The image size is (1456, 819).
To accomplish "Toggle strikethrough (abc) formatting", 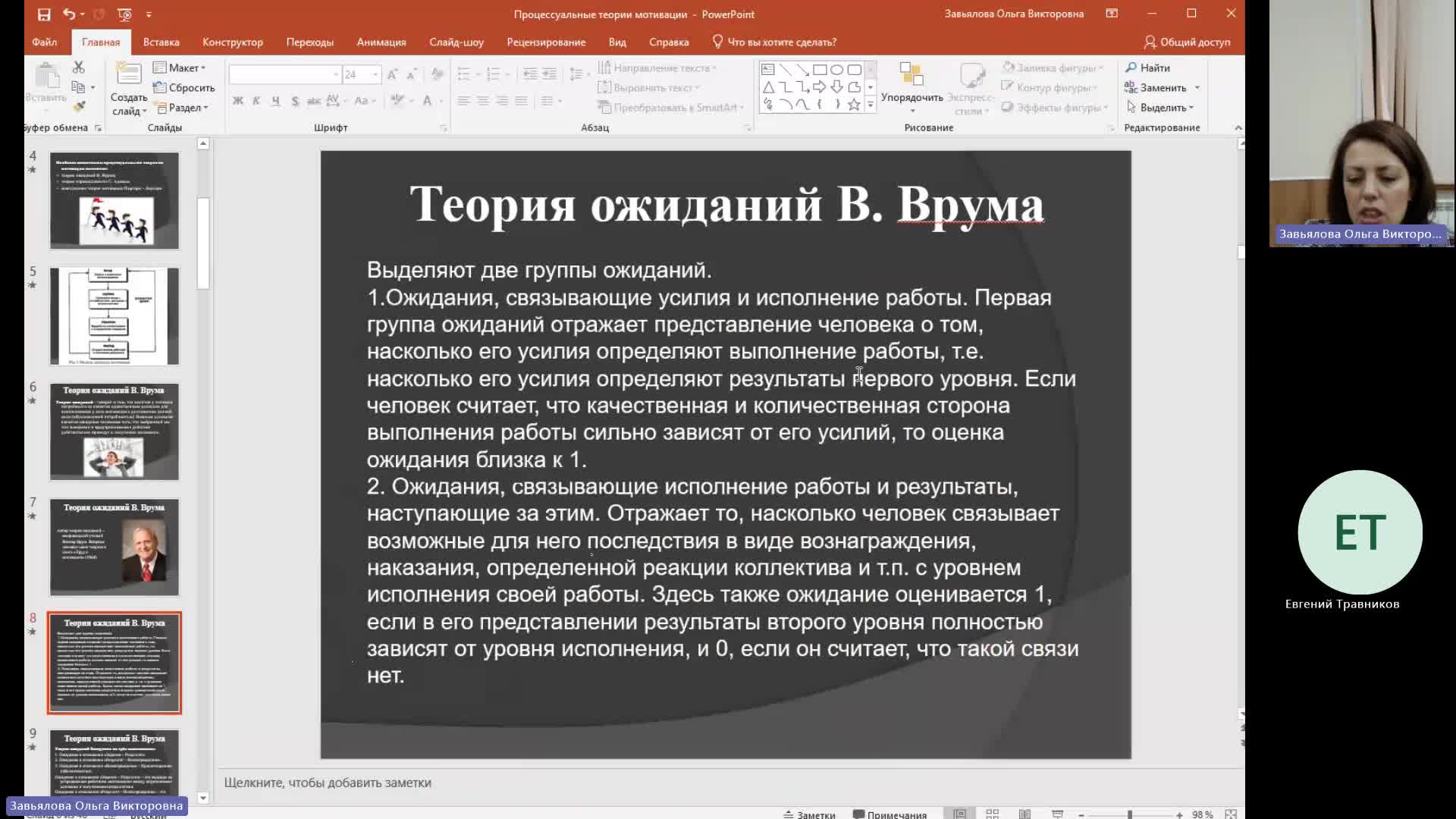I will (x=313, y=100).
